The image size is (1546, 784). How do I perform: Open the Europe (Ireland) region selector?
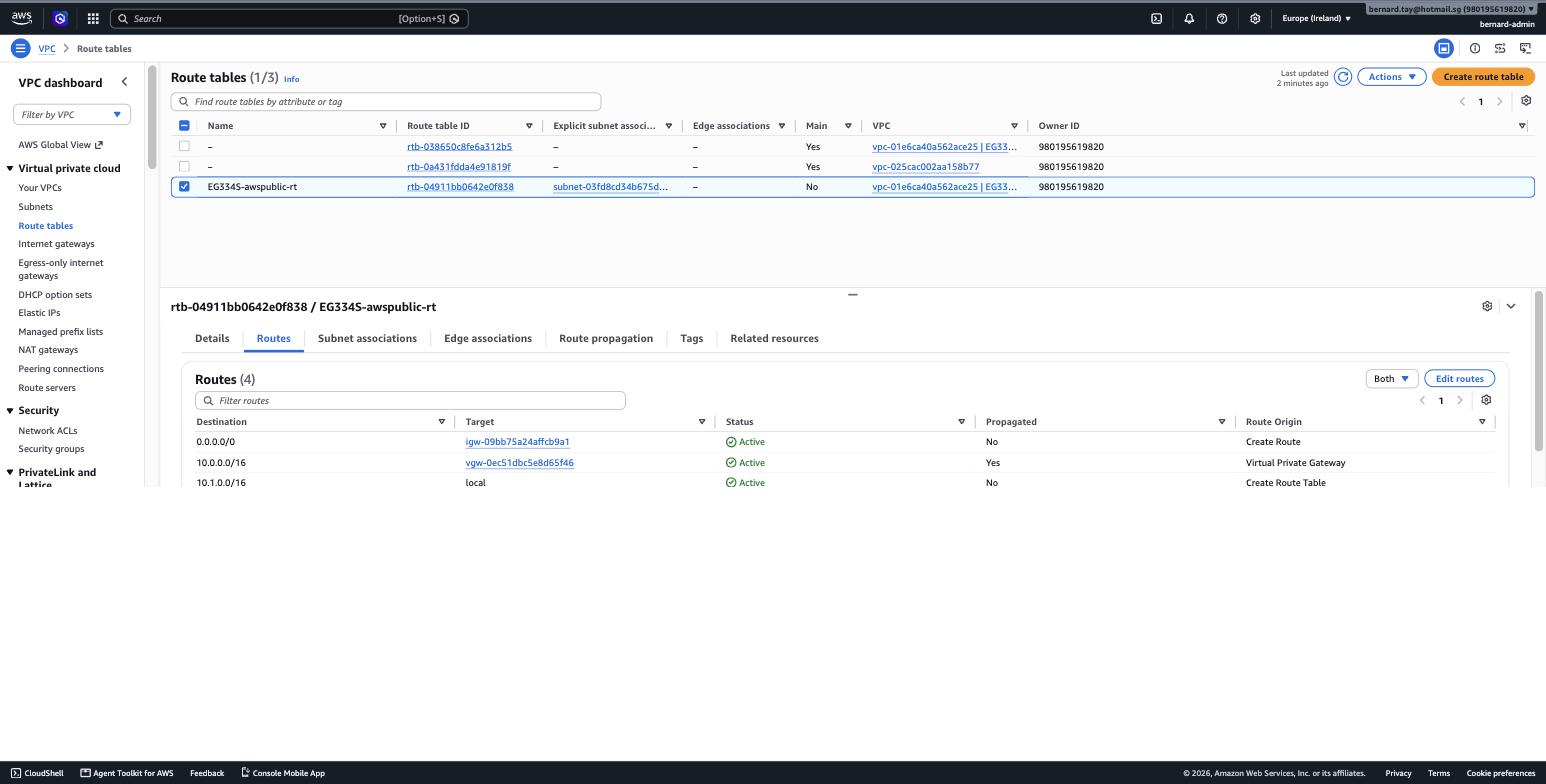click(x=1316, y=18)
